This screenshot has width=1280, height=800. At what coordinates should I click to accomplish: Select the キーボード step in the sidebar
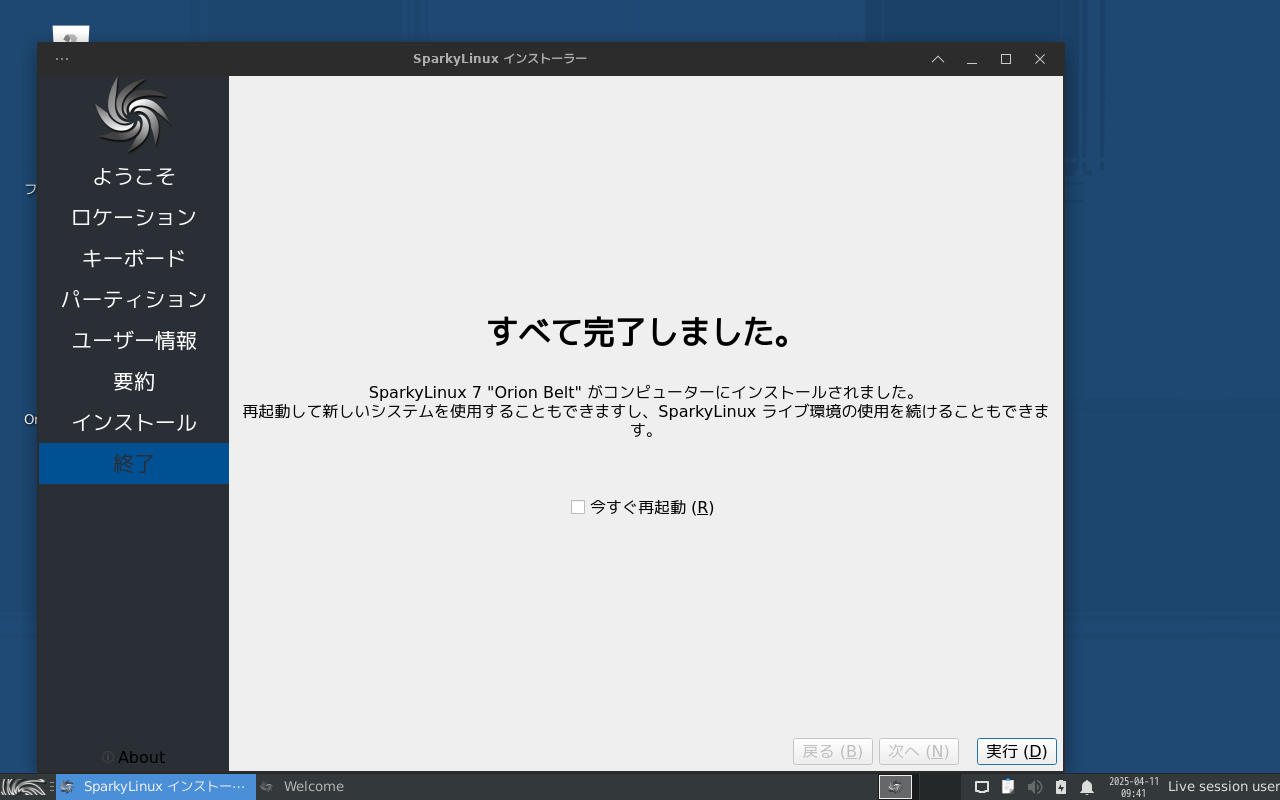pos(134,258)
